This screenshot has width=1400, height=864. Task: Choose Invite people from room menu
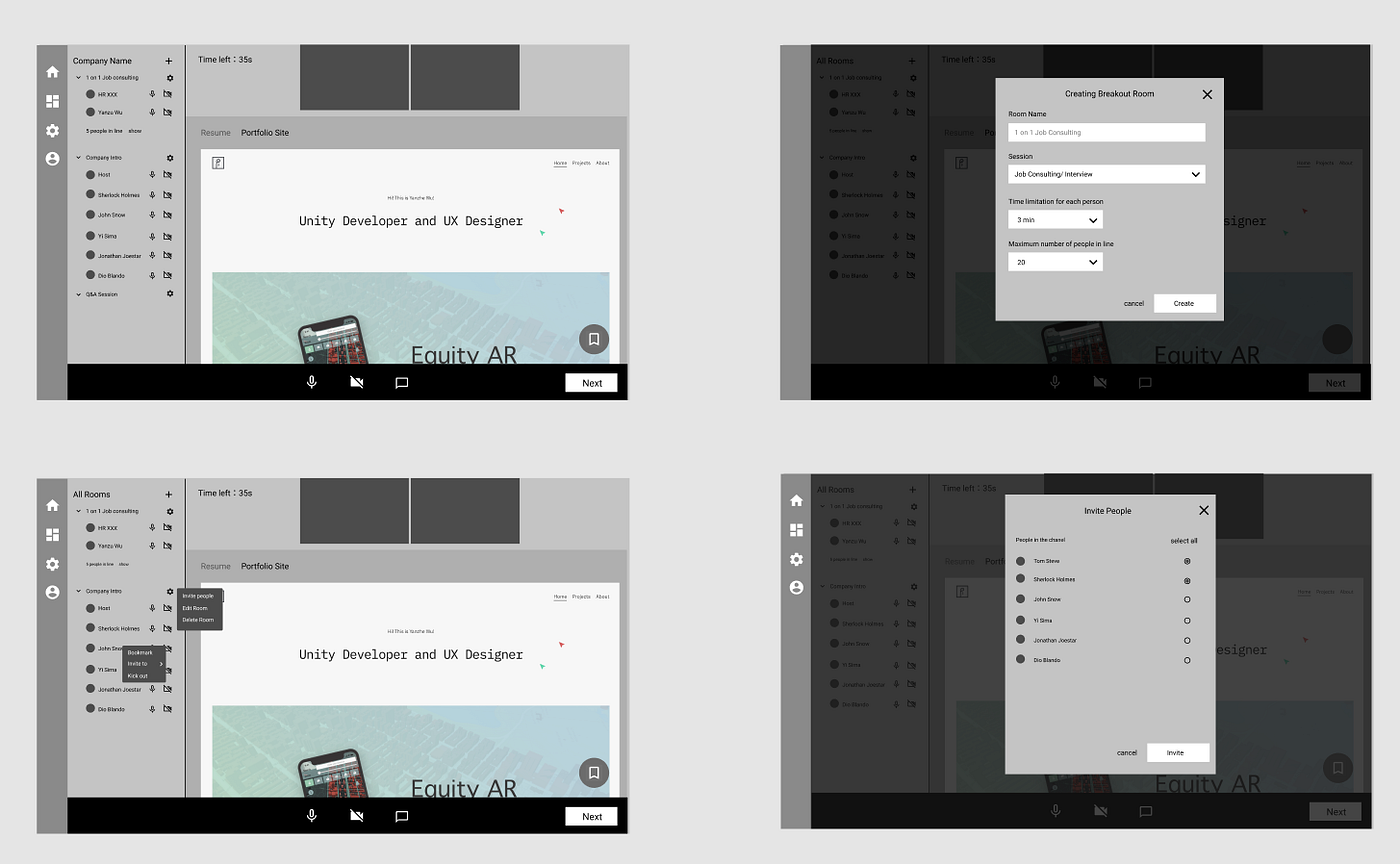click(x=198, y=596)
